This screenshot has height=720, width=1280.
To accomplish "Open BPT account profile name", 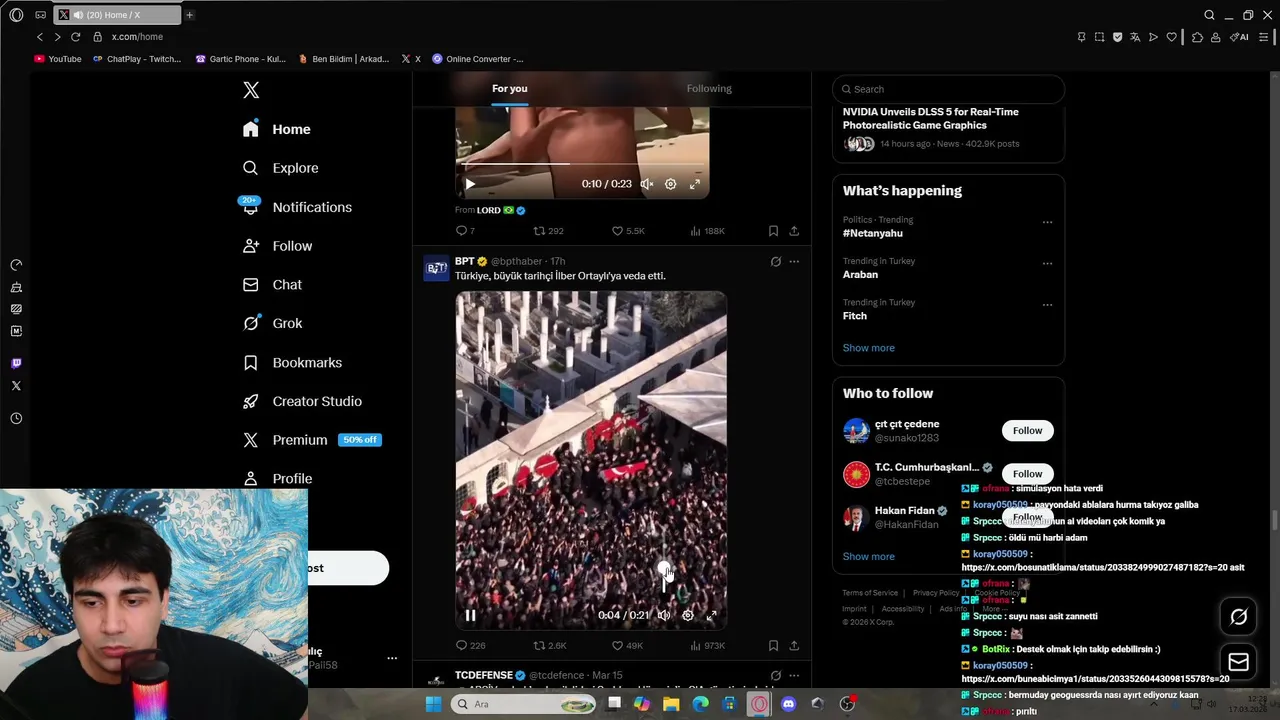I will pyautogui.click(x=464, y=261).
